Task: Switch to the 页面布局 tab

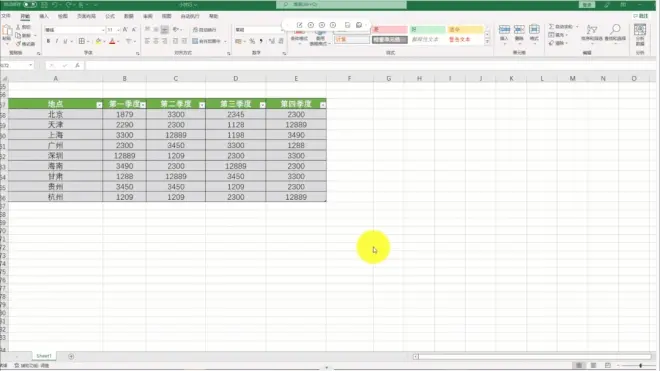Action: tap(86, 16)
